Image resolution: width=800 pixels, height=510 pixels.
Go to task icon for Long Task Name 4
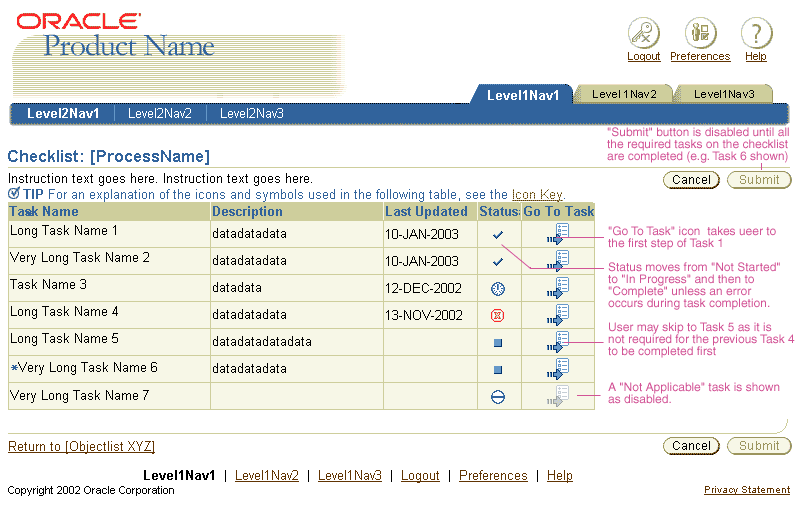[x=558, y=315]
